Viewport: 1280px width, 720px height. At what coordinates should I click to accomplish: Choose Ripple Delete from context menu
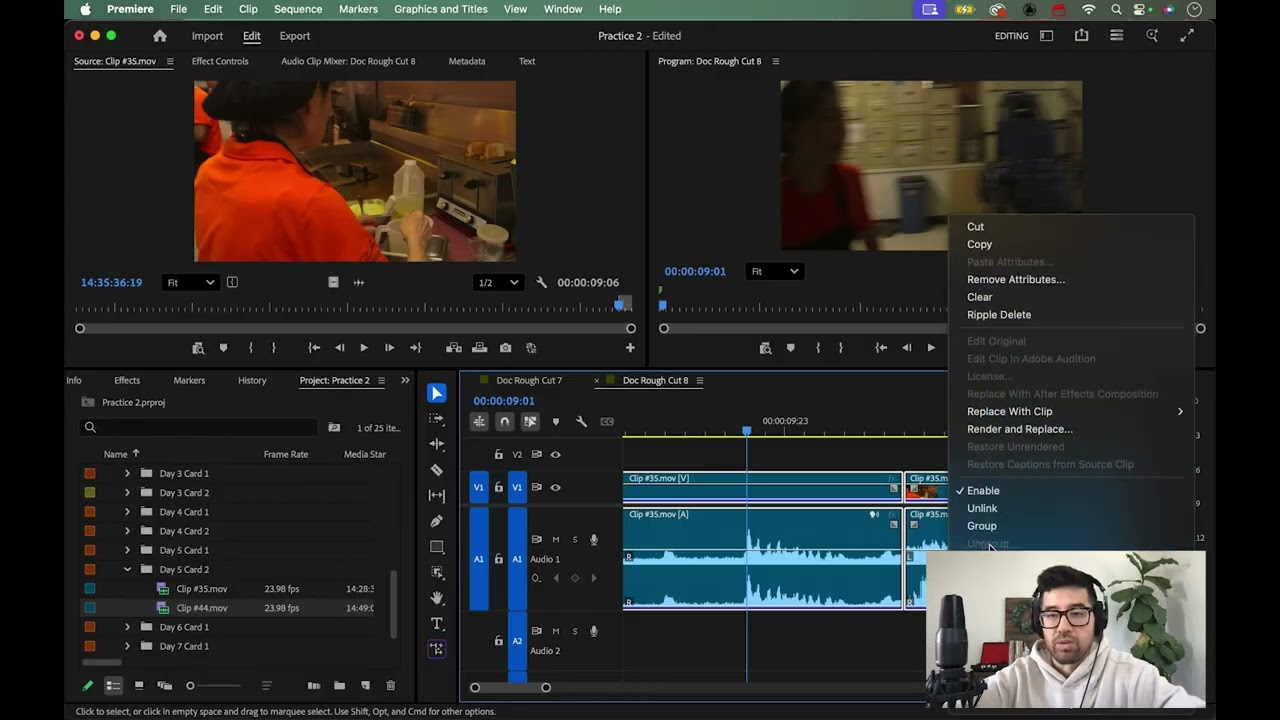[999, 315]
